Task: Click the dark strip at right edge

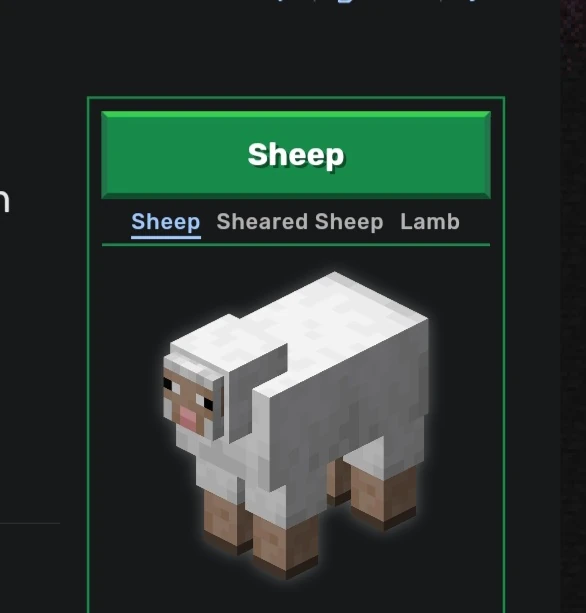Action: [x=573, y=306]
